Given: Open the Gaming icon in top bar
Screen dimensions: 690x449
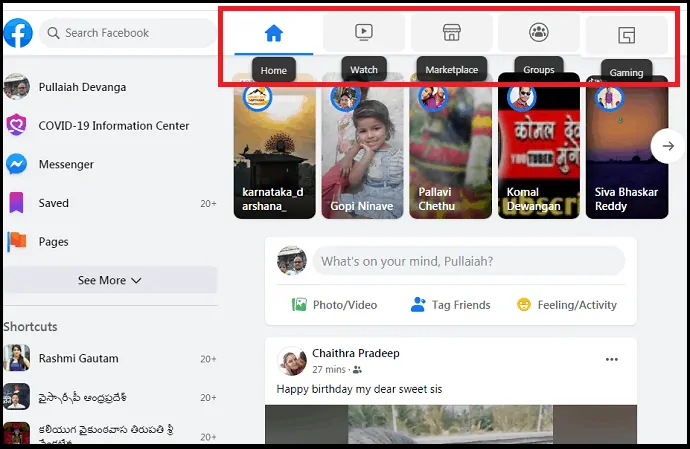Looking at the screenshot, I should coord(627,37).
